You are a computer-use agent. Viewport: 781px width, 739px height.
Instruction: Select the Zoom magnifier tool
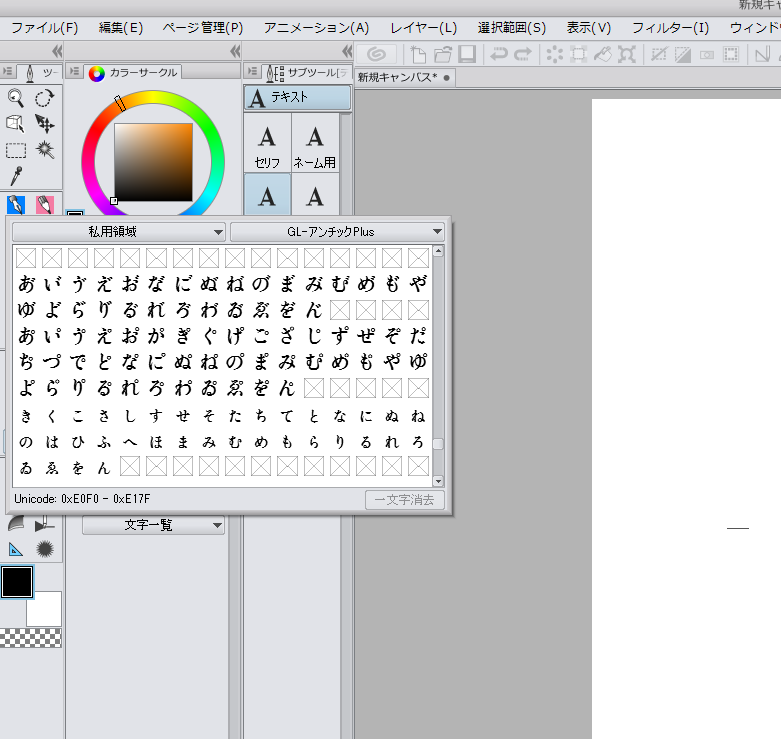(16, 98)
